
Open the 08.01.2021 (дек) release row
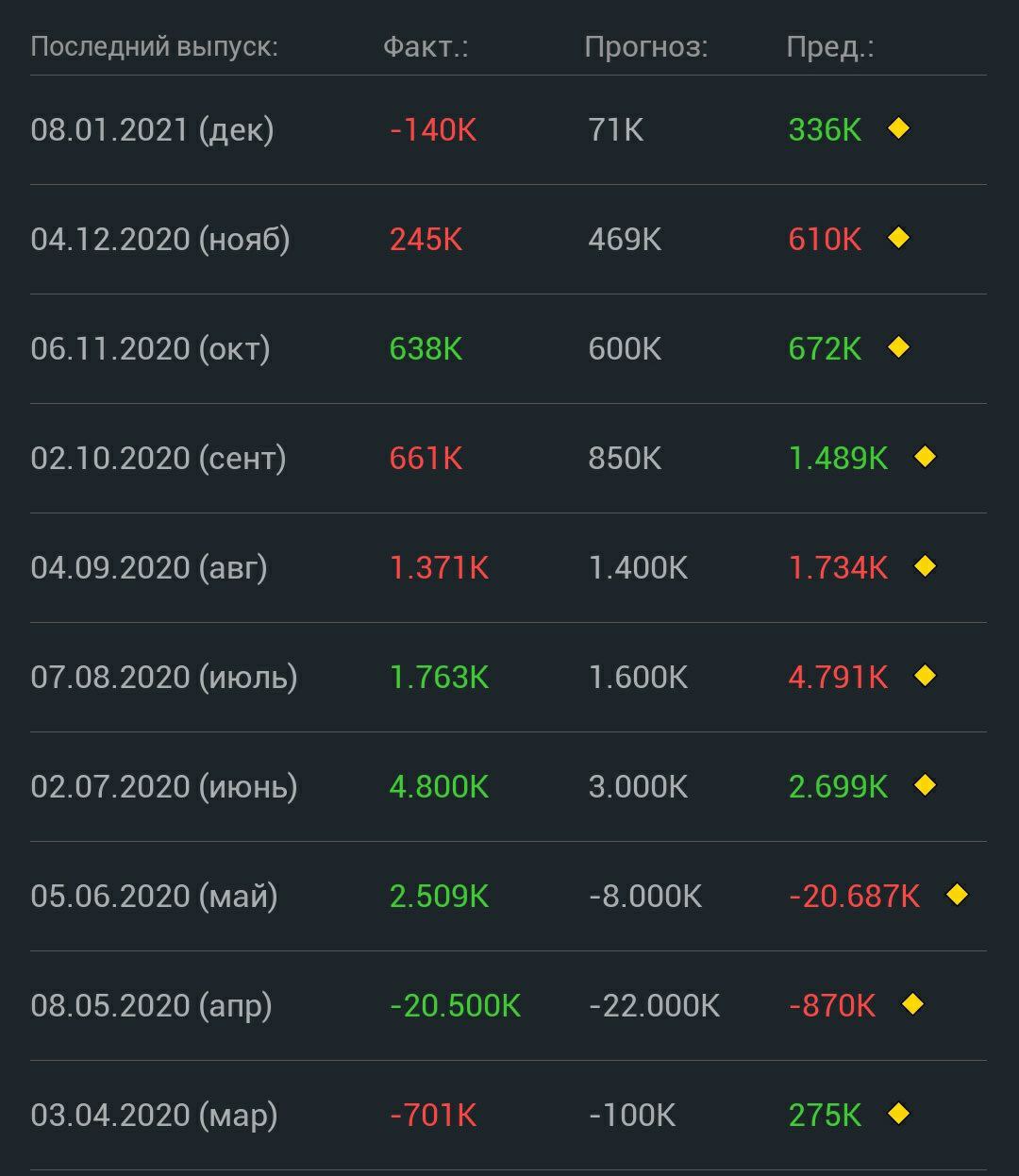pyautogui.click(x=508, y=130)
